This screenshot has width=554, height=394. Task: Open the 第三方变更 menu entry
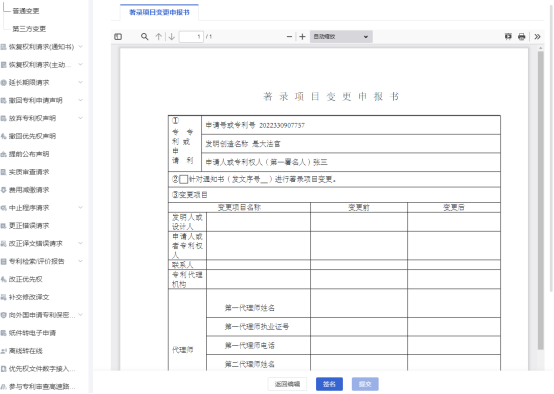[x=29, y=29]
